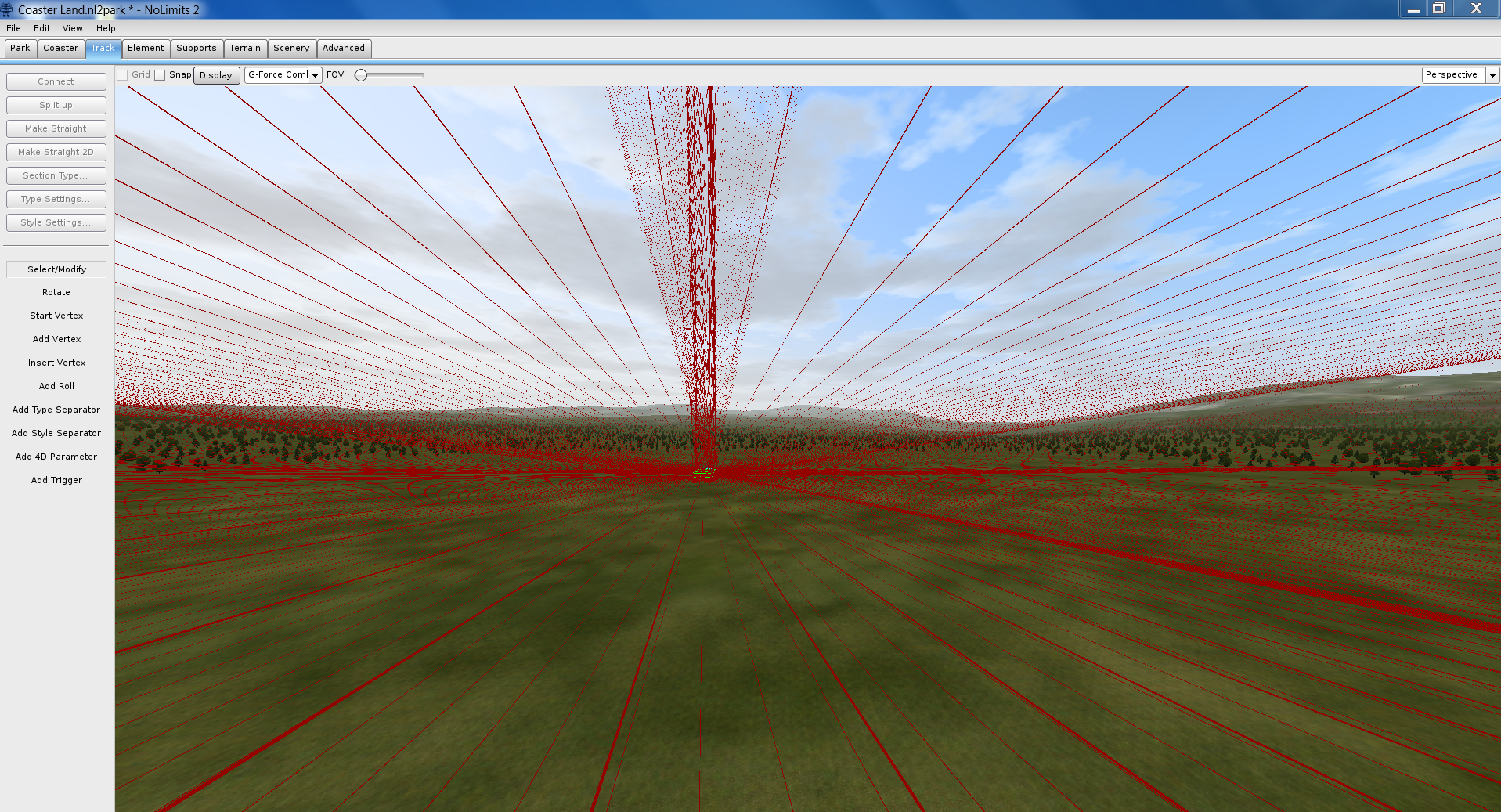The width and height of the screenshot is (1501, 812).
Task: Select the Add Roll tool
Action: point(56,386)
